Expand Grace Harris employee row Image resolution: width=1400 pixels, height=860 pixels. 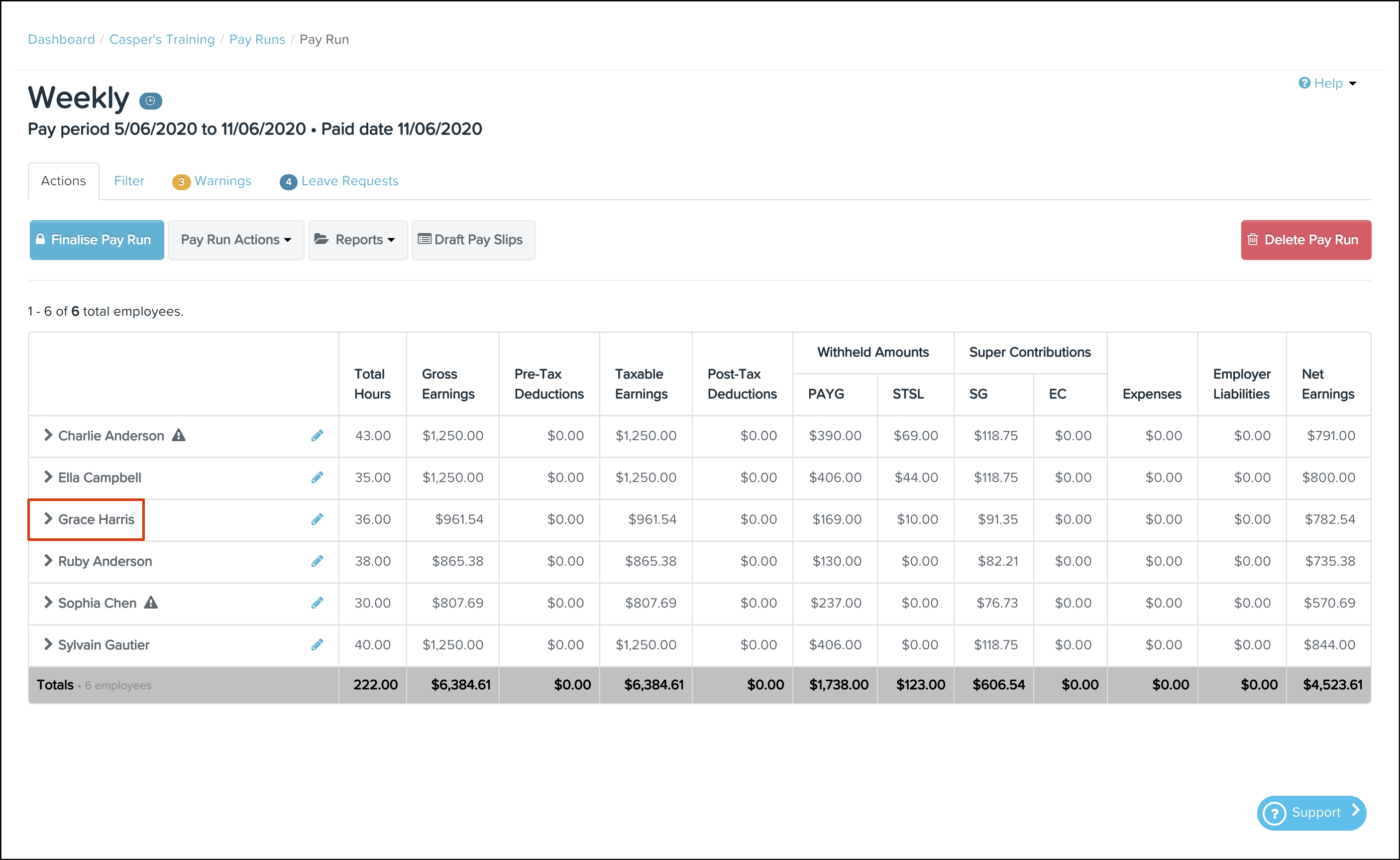[x=48, y=519]
